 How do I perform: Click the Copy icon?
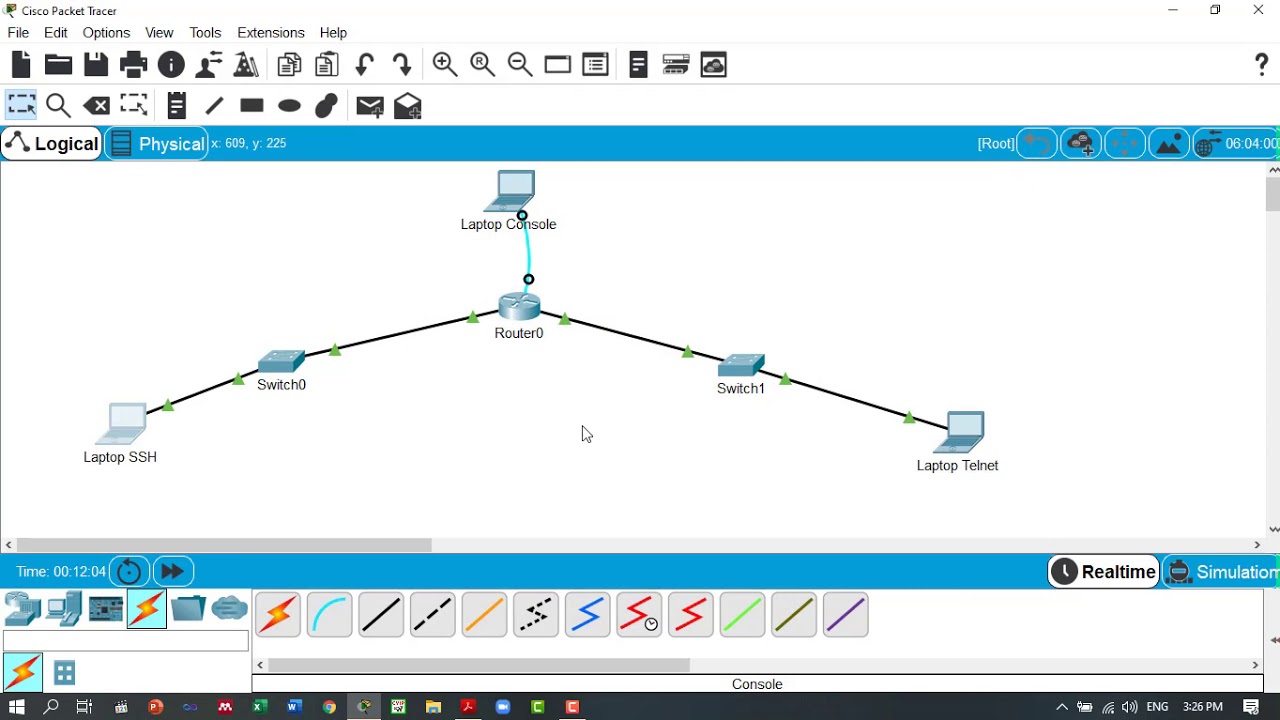[289, 65]
